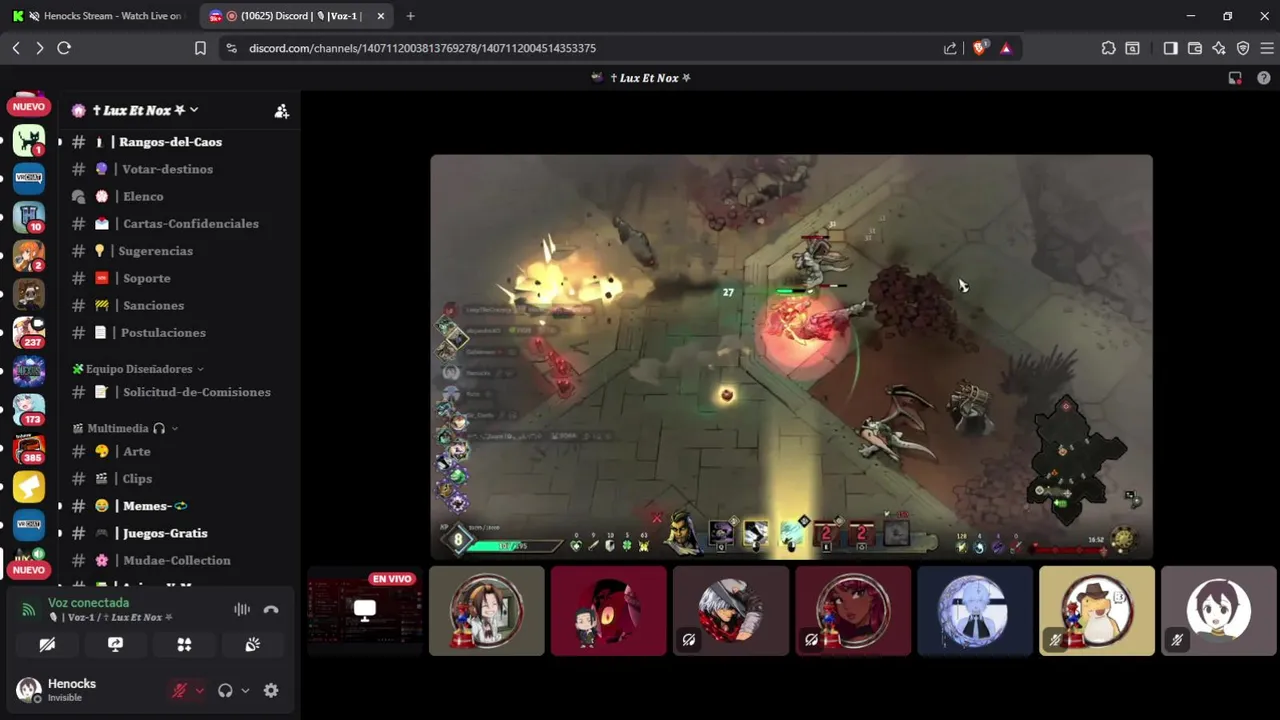Bookmark this page icon

200,48
